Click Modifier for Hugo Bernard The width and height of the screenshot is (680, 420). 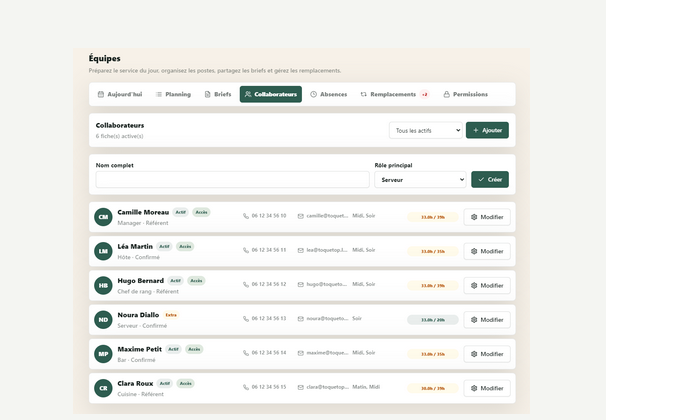[487, 285]
